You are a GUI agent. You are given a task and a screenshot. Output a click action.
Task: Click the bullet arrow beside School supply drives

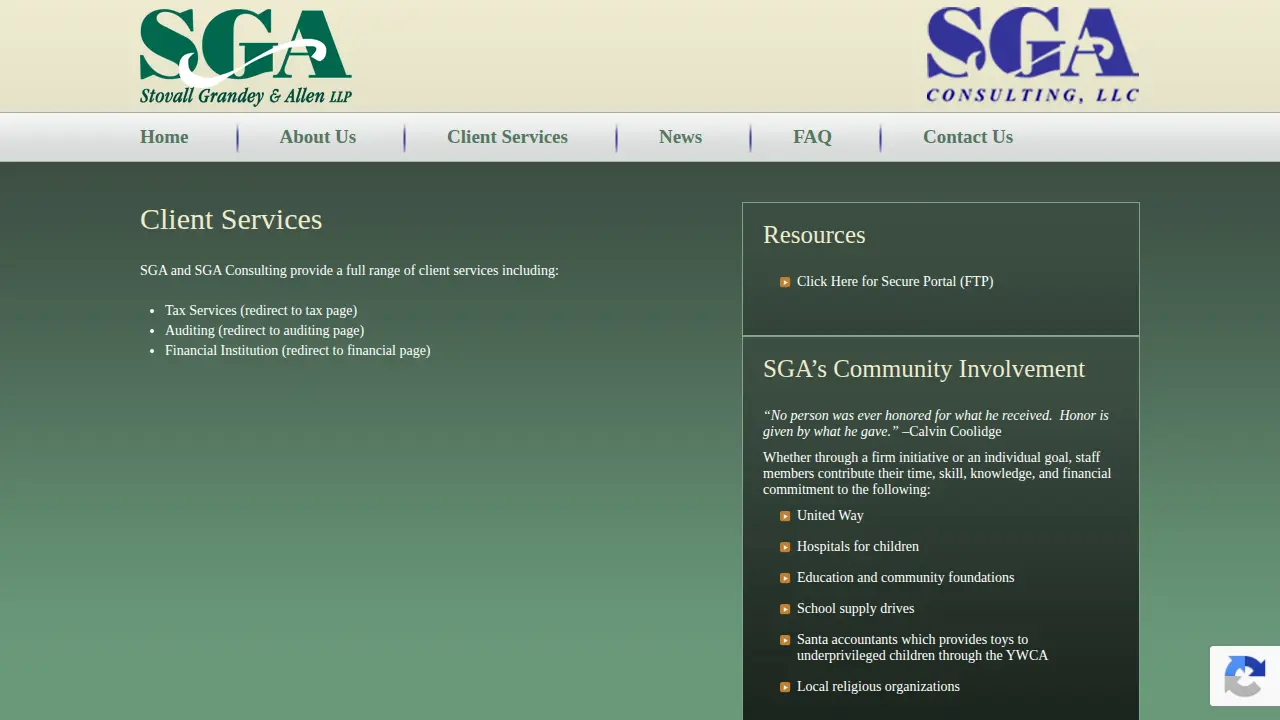785,609
